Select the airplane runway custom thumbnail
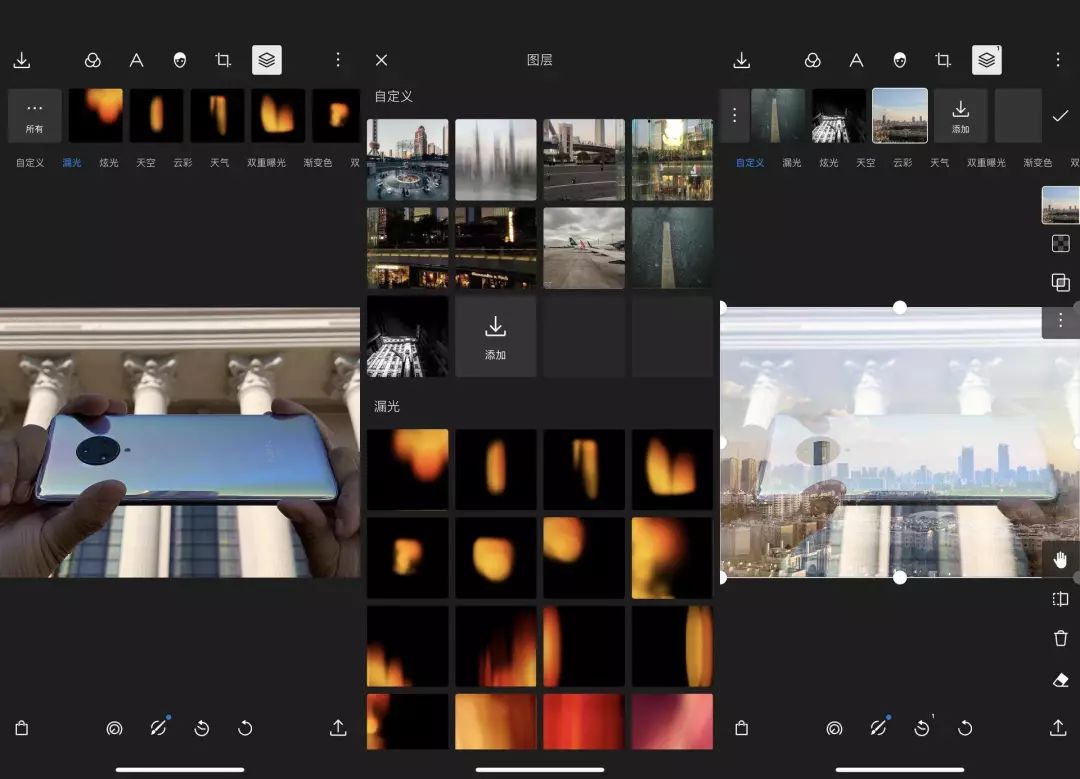 pos(584,248)
